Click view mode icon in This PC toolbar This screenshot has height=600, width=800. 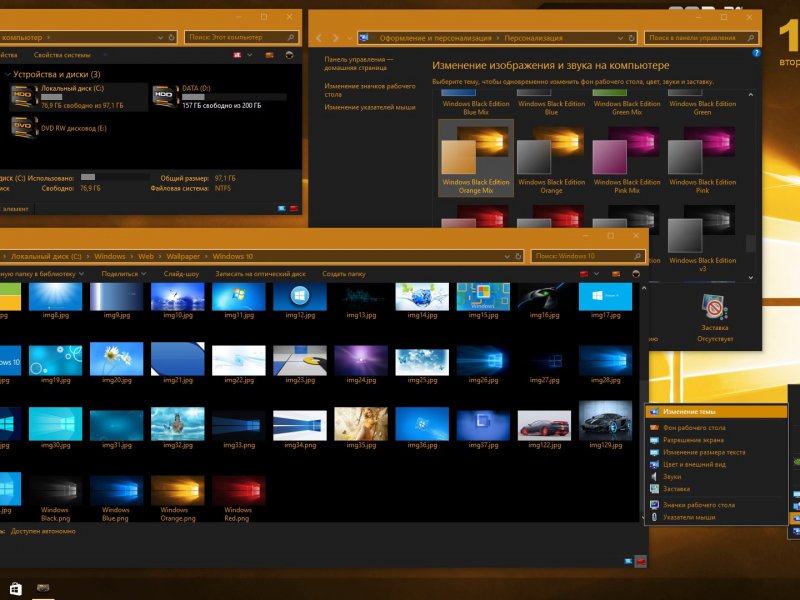click(x=237, y=55)
